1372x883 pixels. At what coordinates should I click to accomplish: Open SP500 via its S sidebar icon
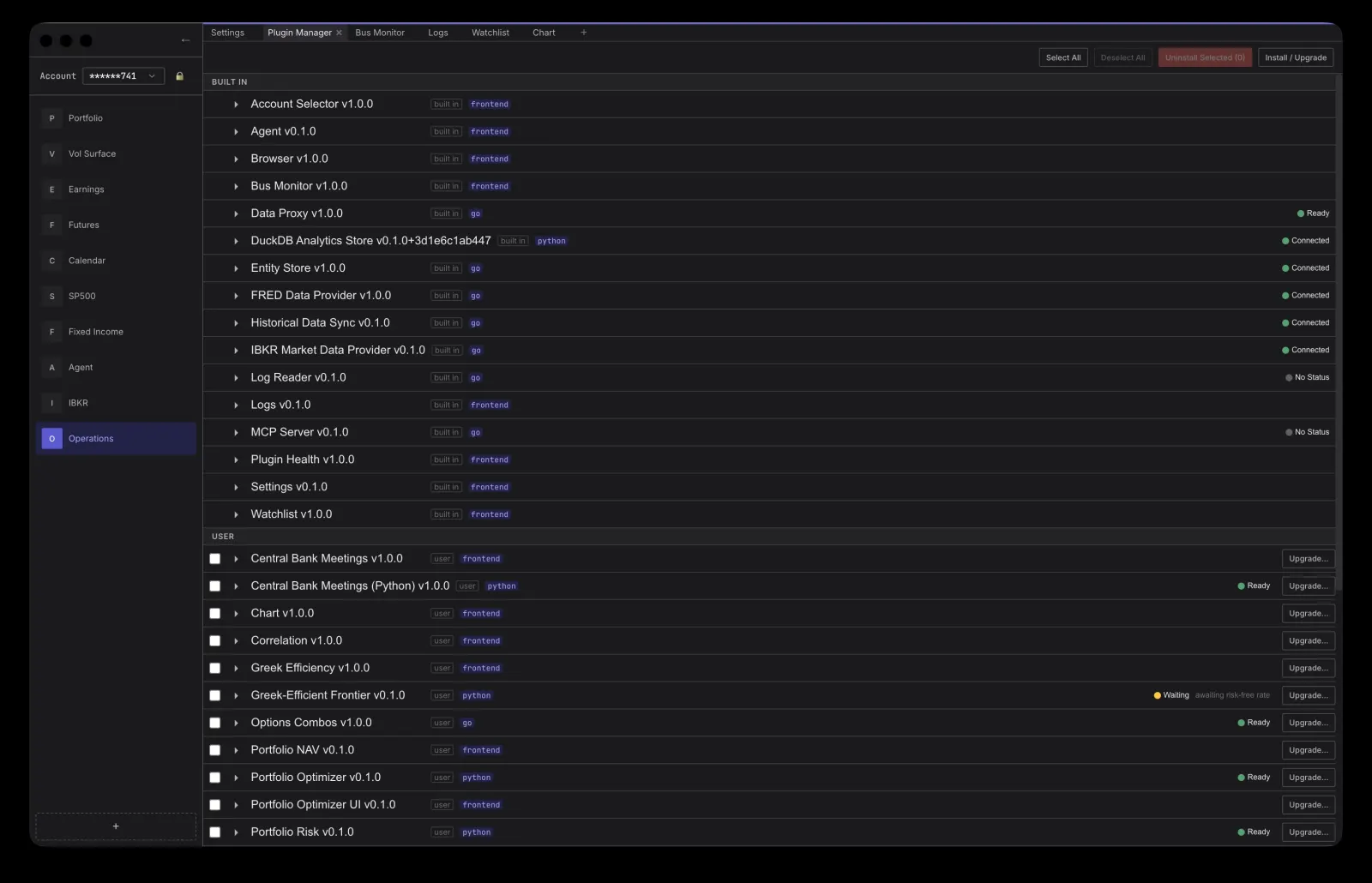(x=51, y=297)
